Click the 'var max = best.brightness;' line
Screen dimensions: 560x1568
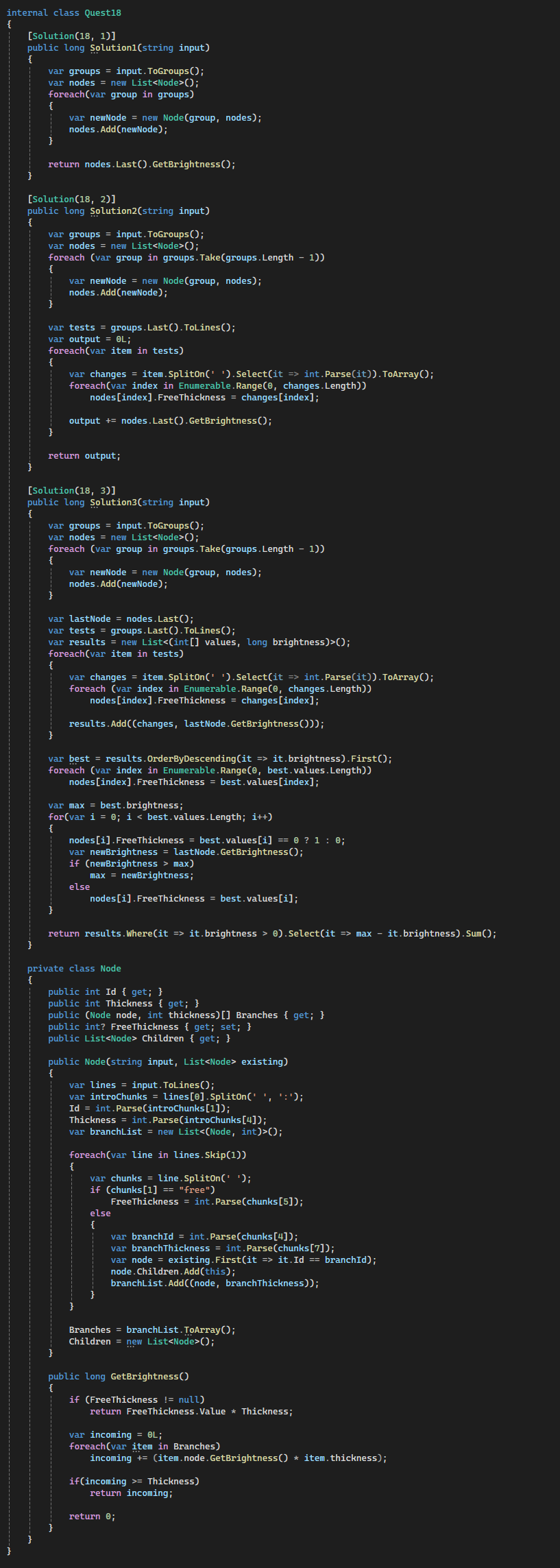click(116, 805)
